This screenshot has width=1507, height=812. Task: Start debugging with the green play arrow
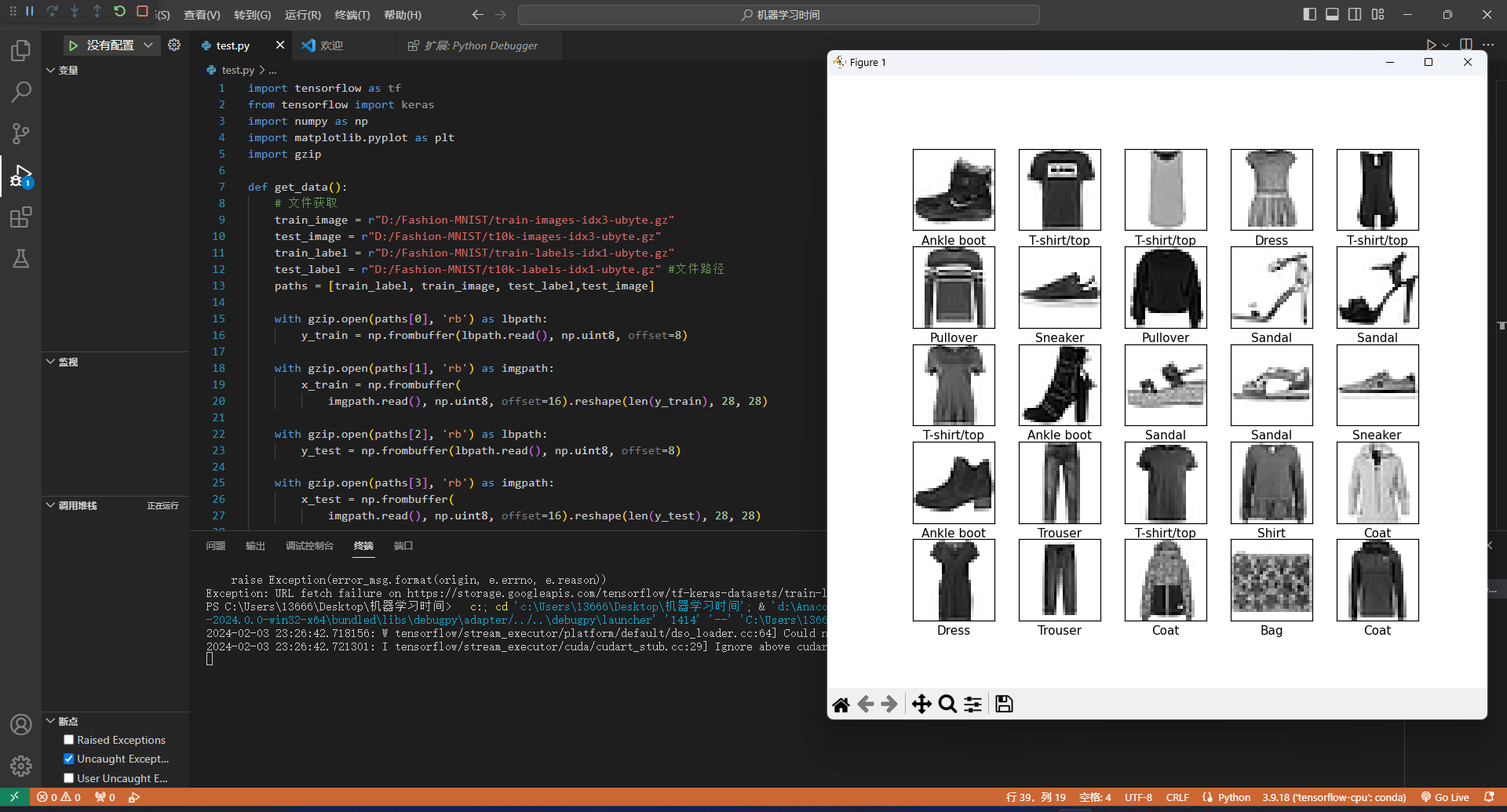[x=73, y=46]
